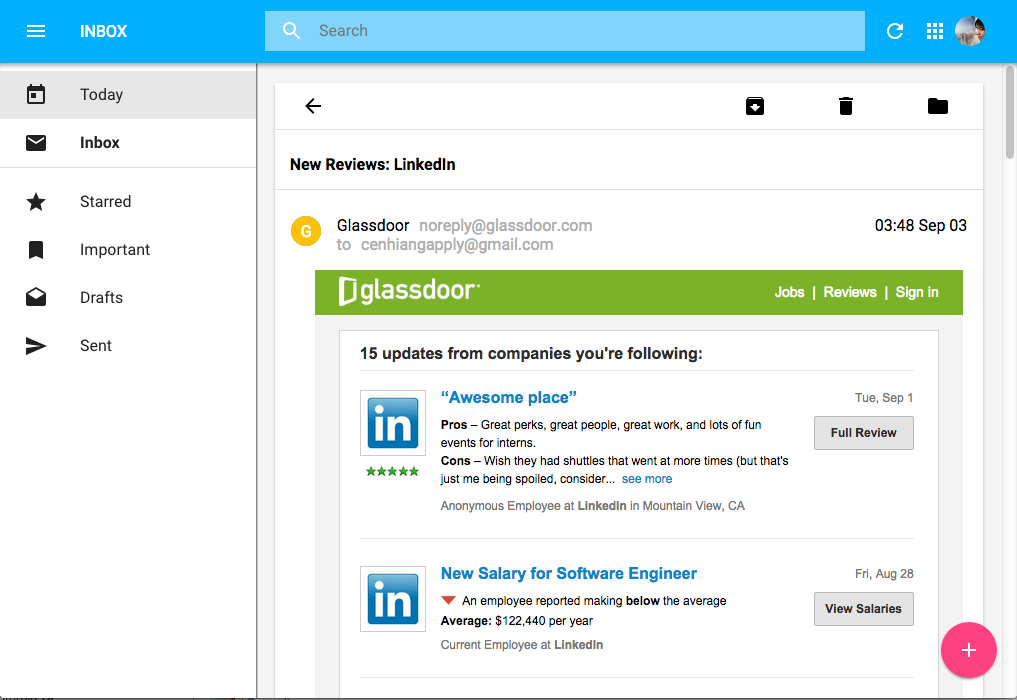
Task: Archive this email with archive icon
Action: pos(755,106)
